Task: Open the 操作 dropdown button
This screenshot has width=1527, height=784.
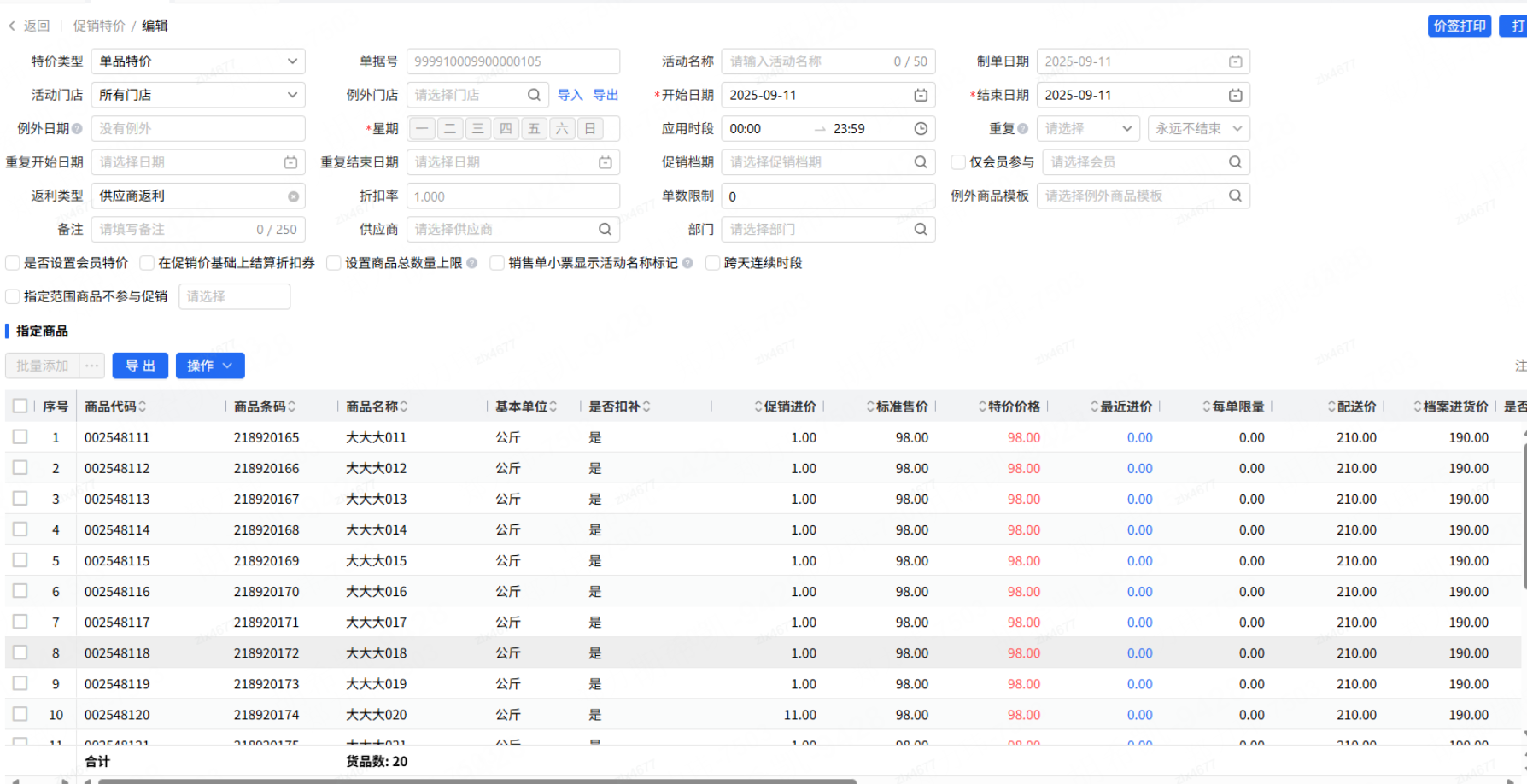Action: (210, 366)
